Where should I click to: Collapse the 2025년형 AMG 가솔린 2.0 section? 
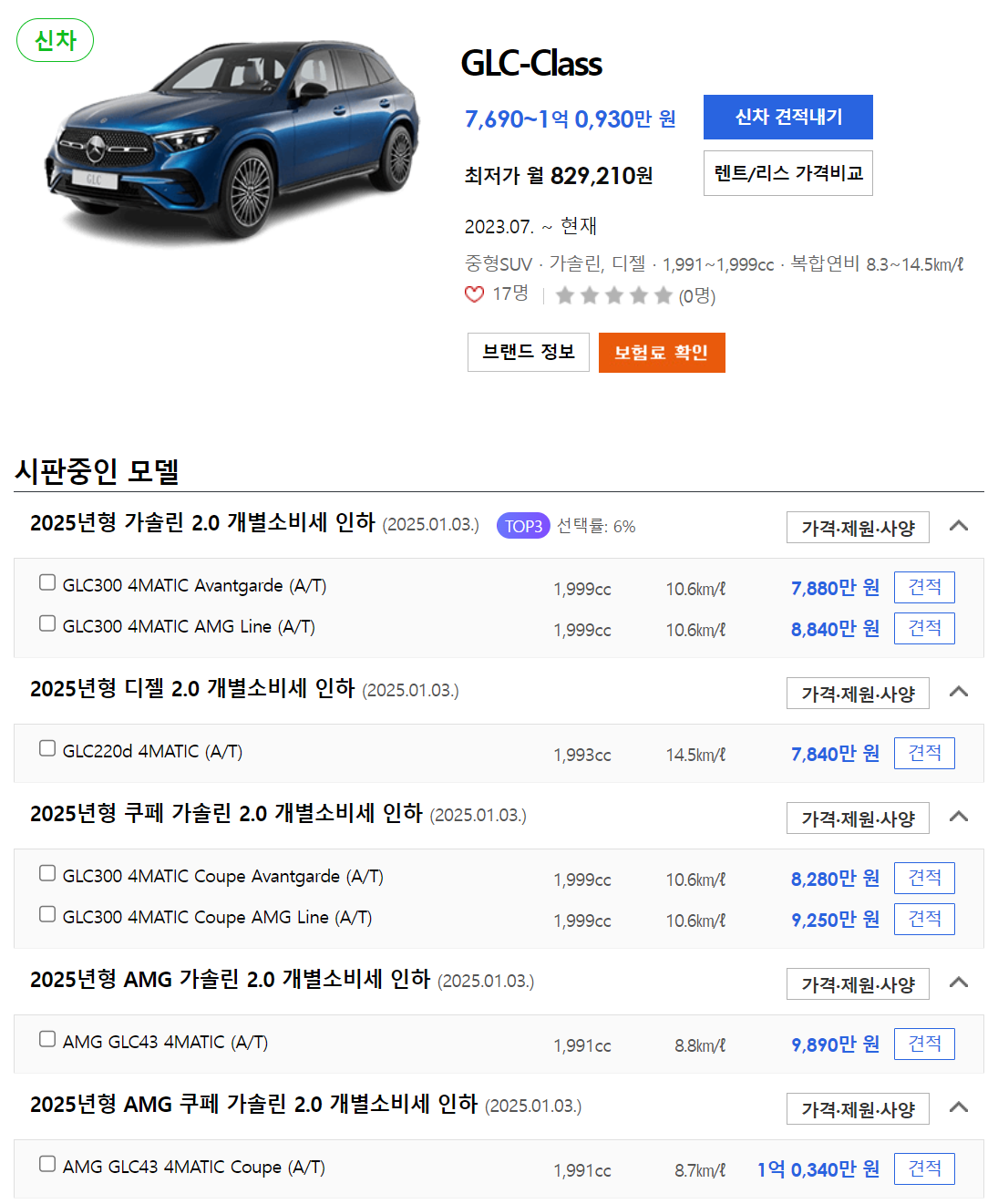pos(958,983)
